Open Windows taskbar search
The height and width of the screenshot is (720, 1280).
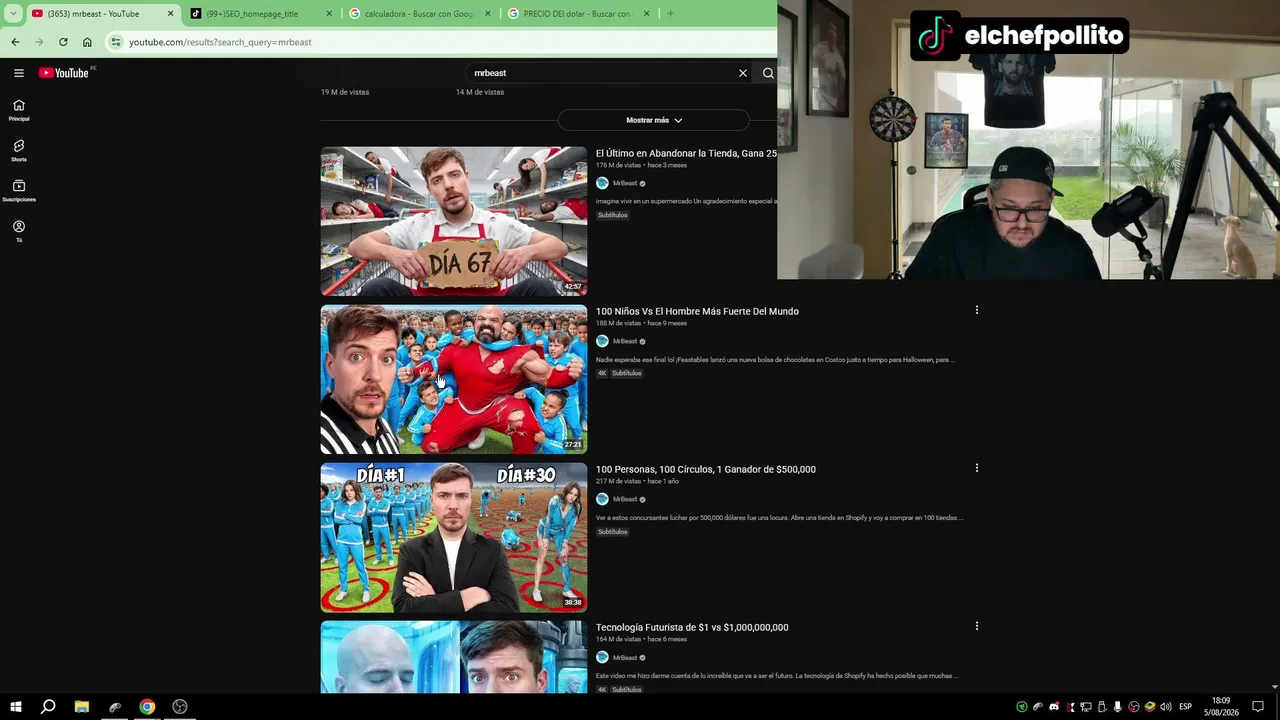click(x=48, y=707)
